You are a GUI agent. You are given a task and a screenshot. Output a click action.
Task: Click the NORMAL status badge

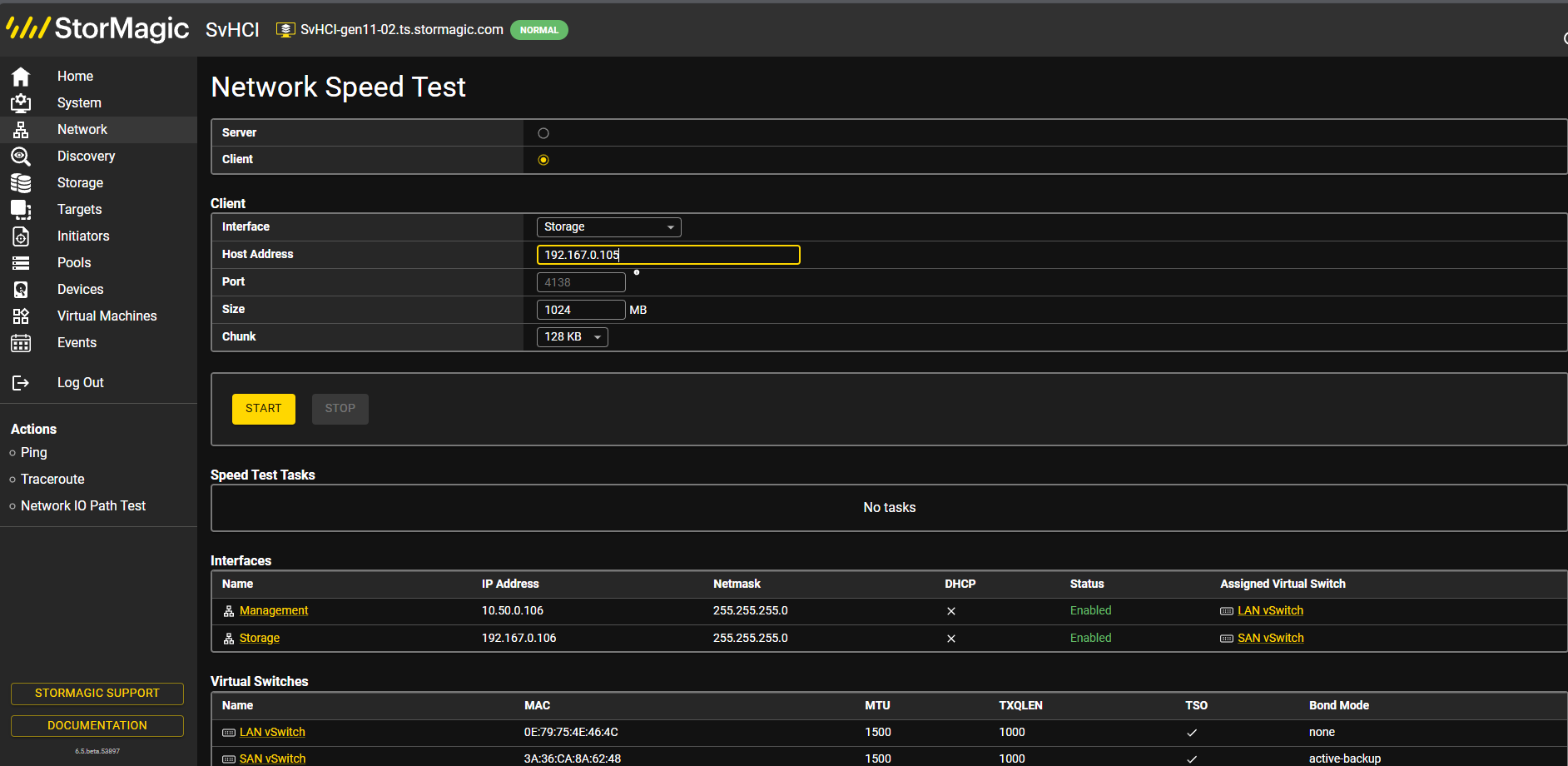pyautogui.click(x=539, y=30)
